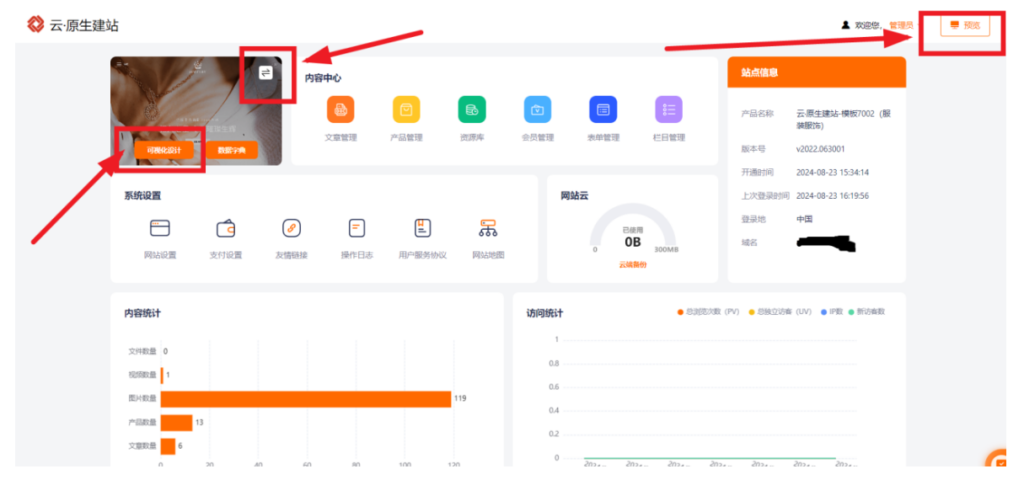Open 友情链接 friendly links icon
The image size is (1024, 485).
[291, 228]
